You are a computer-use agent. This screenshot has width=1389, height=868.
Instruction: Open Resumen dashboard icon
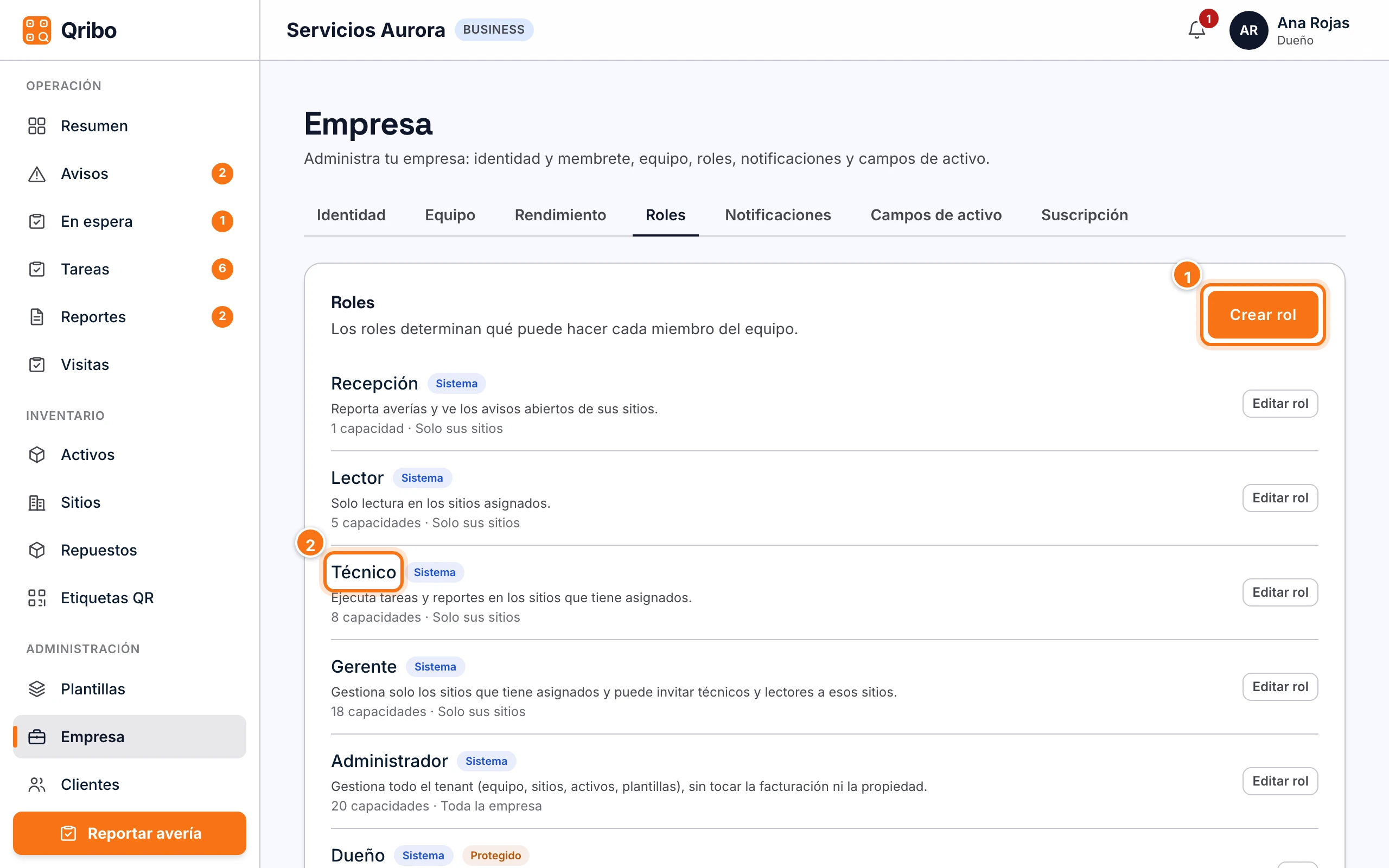point(37,126)
